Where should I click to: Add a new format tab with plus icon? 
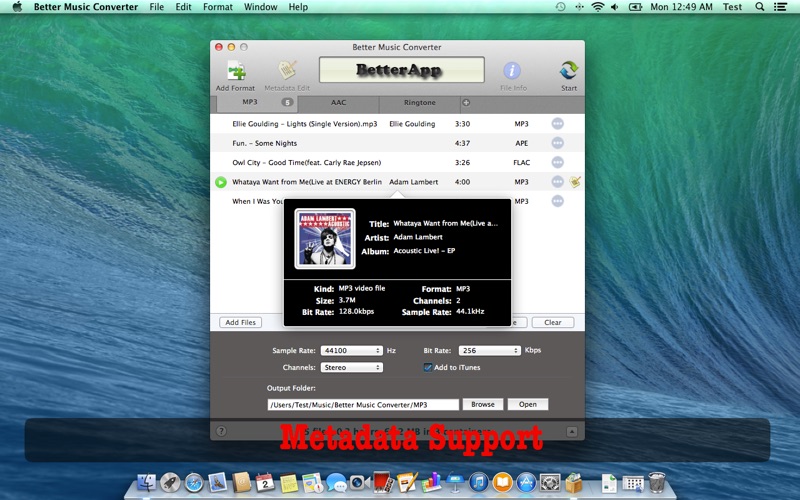(466, 103)
